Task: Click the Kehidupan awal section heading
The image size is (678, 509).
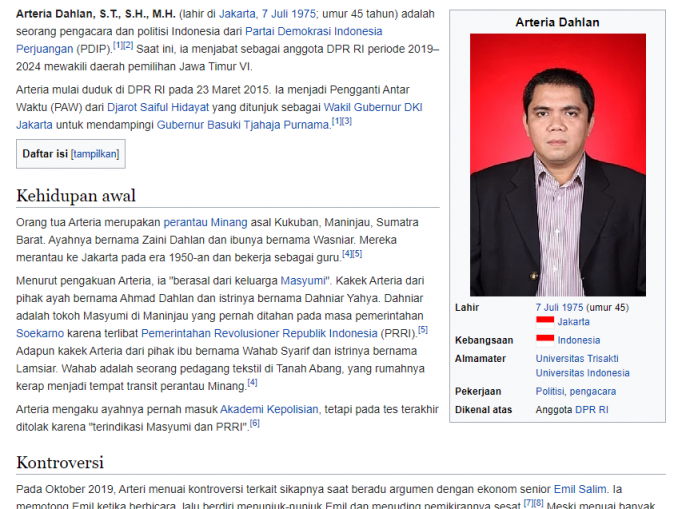Action: pyautogui.click(x=76, y=196)
